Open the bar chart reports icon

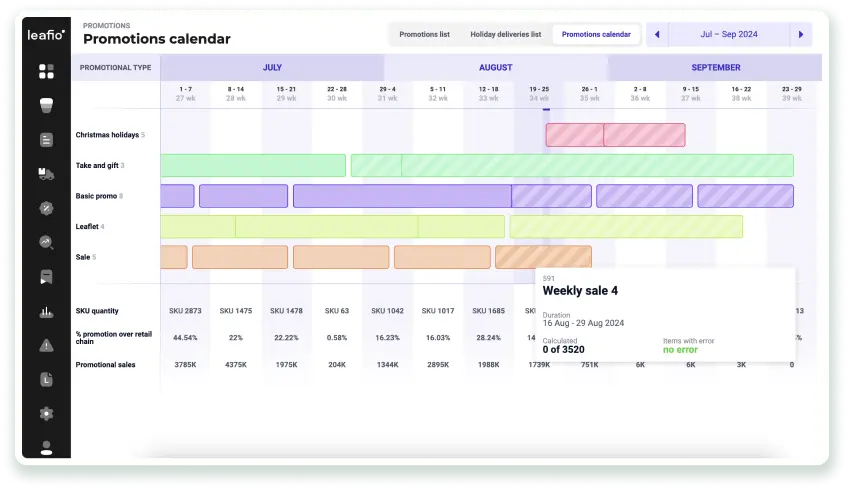pos(46,311)
